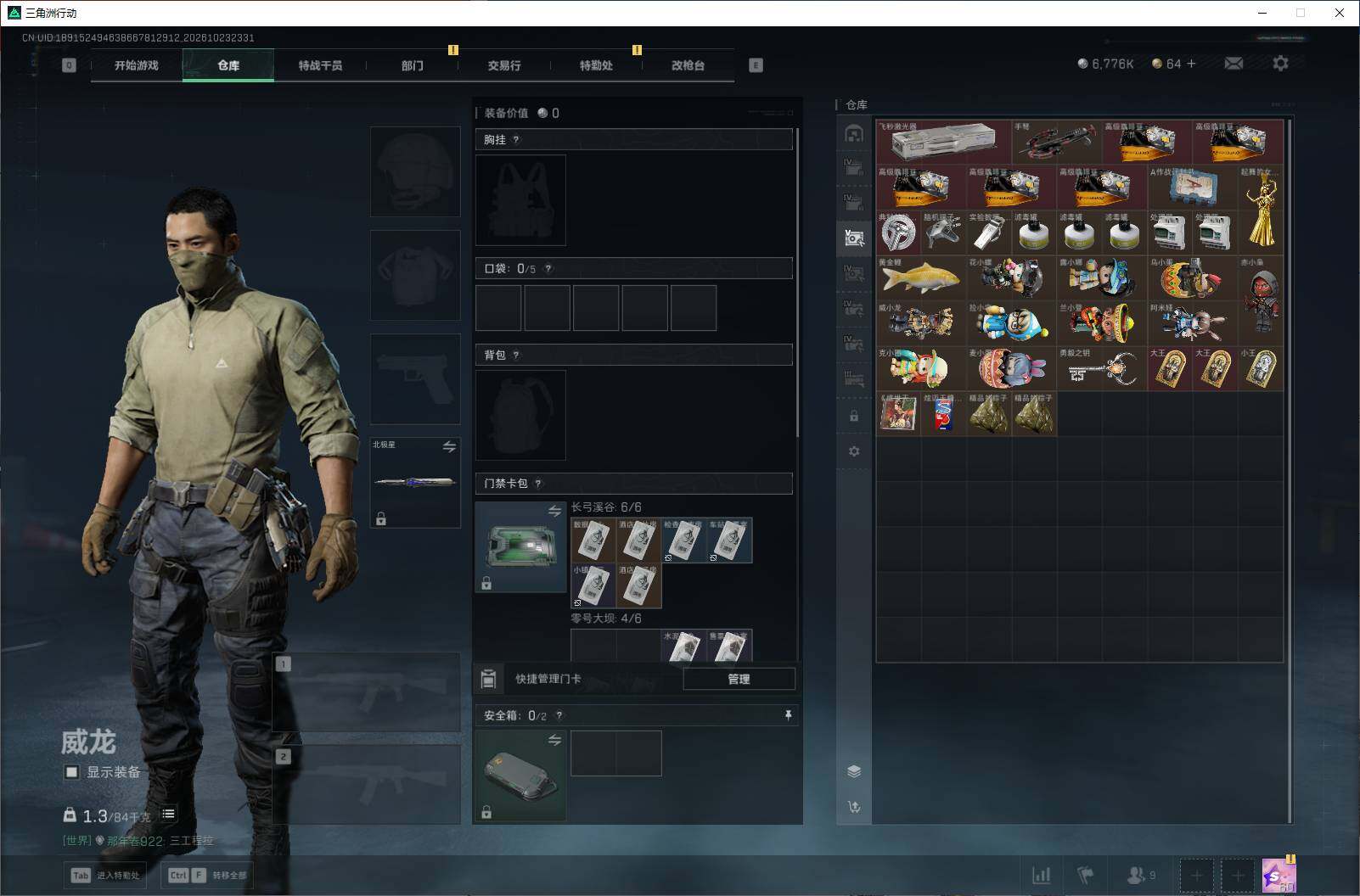The width and height of the screenshot is (1360, 896).
Task: Click the warehouse vertical scrollbar
Action: pyautogui.click(x=1290, y=471)
